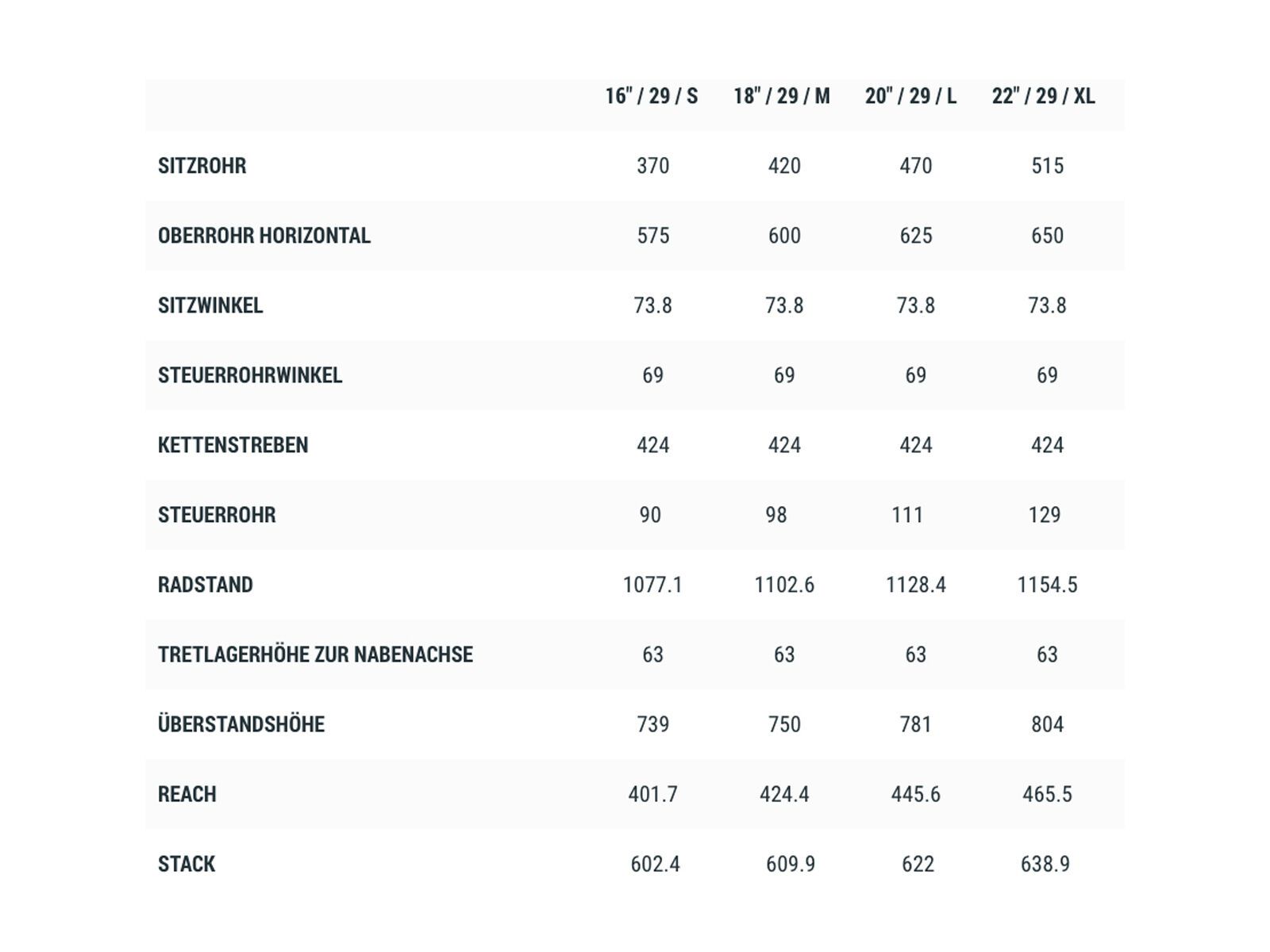The height and width of the screenshot is (952, 1270).
Task: Click the STEUERROHR row label
Action: pos(217,515)
